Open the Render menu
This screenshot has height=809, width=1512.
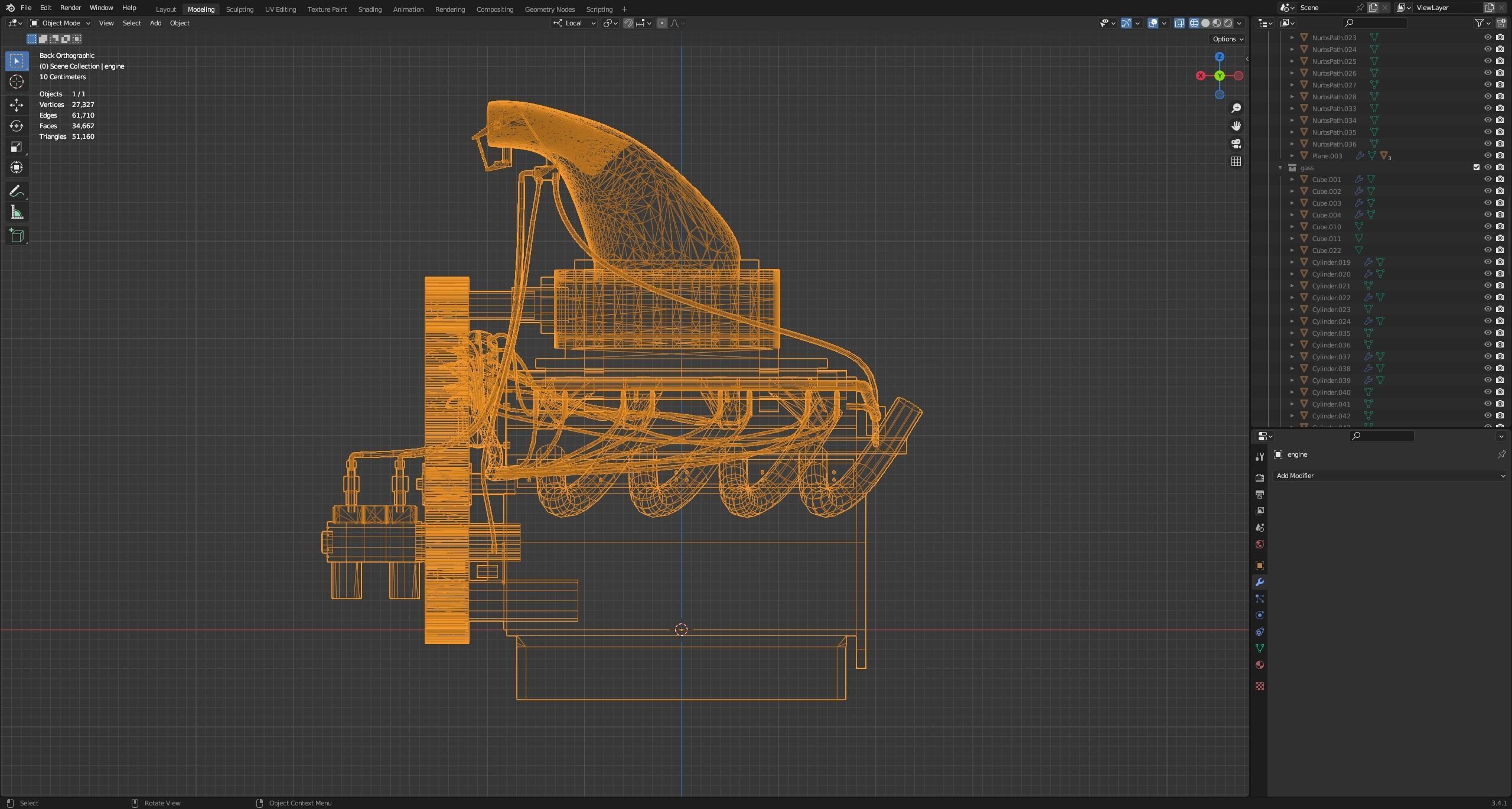click(70, 8)
